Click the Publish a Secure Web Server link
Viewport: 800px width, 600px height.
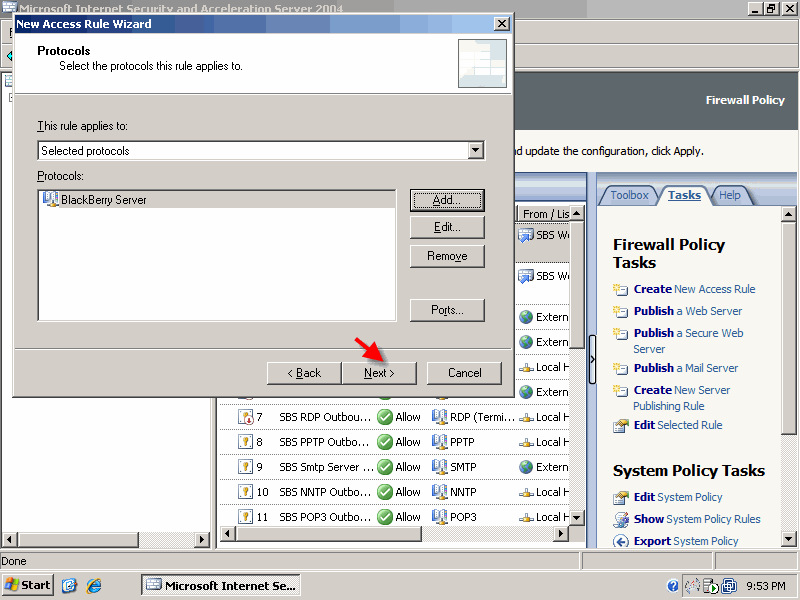coord(688,341)
